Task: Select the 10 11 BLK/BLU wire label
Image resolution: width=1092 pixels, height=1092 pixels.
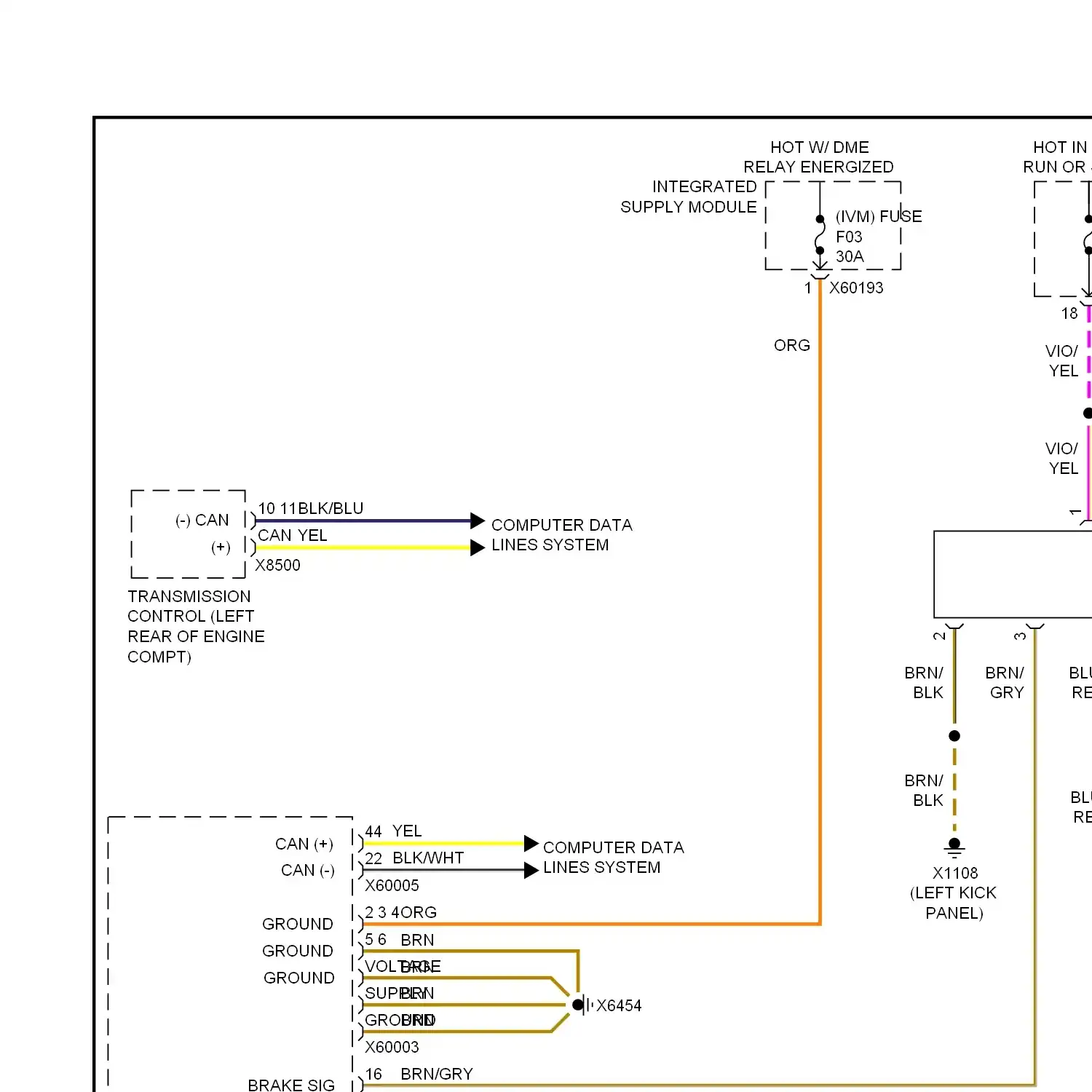Action: 311,508
